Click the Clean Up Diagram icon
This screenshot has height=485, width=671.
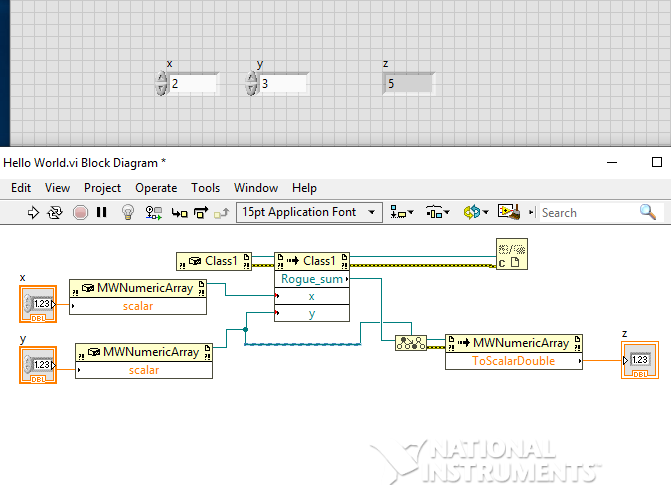click(x=509, y=212)
